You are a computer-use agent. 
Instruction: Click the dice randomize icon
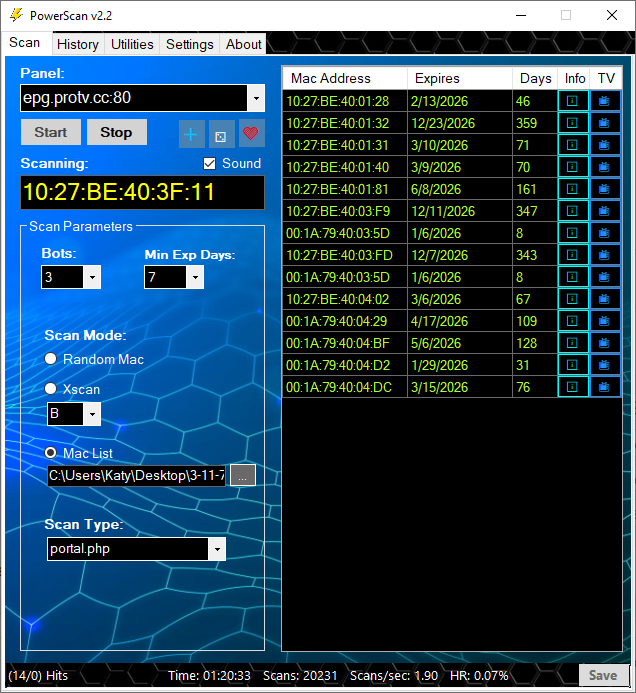221,134
